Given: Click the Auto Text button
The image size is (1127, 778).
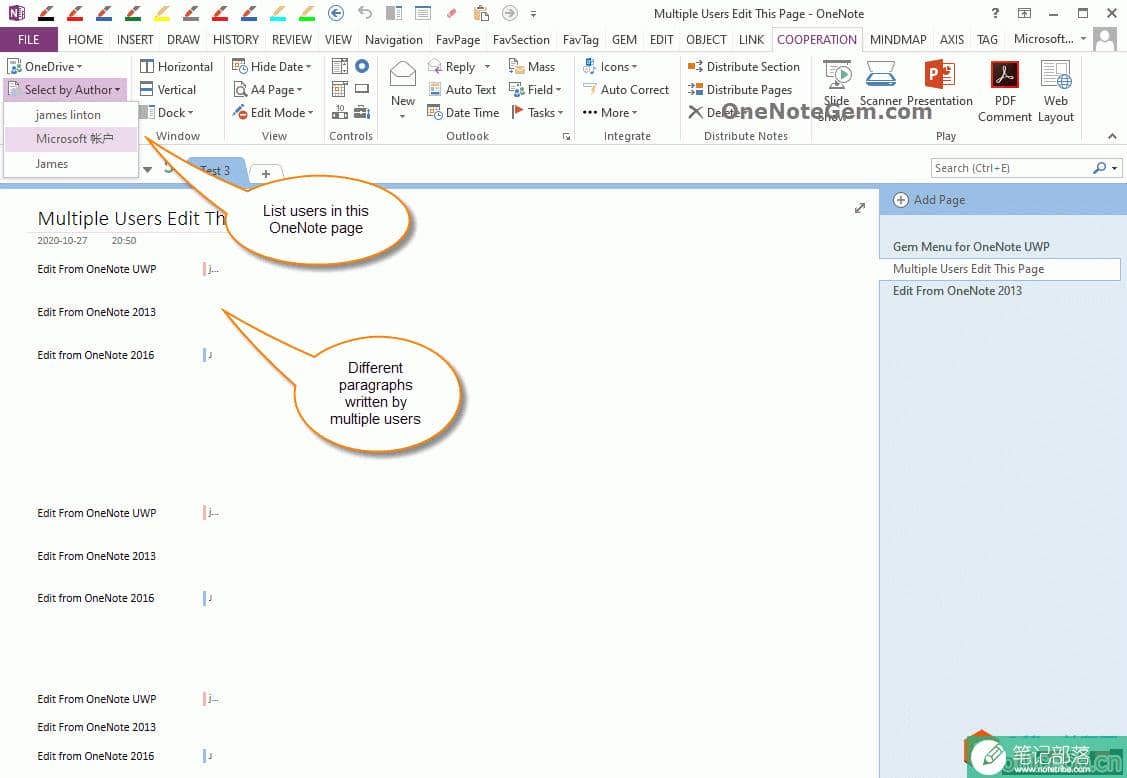Looking at the screenshot, I should 462,90.
